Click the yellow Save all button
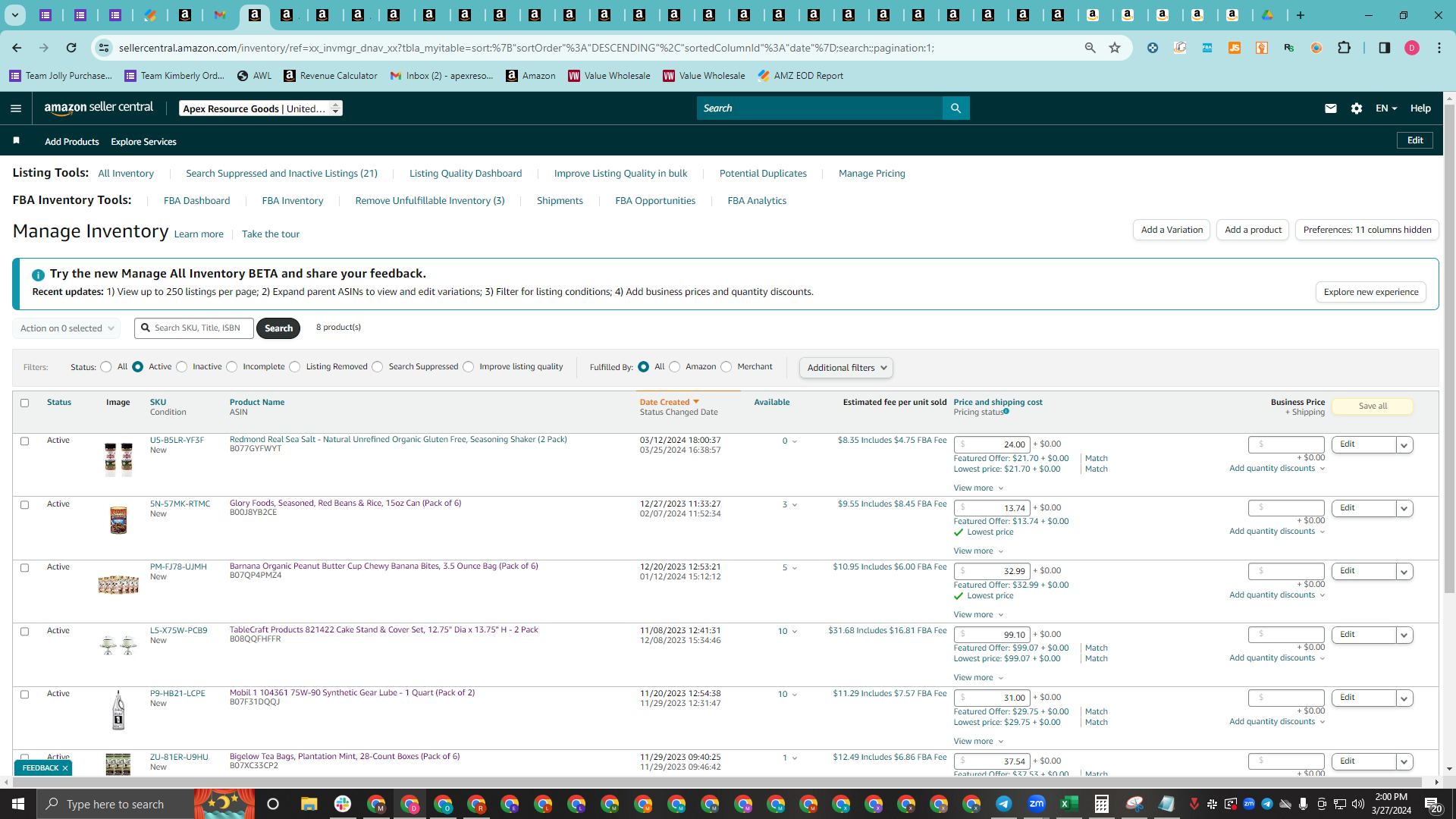This screenshot has height=819, width=1456. click(1373, 406)
